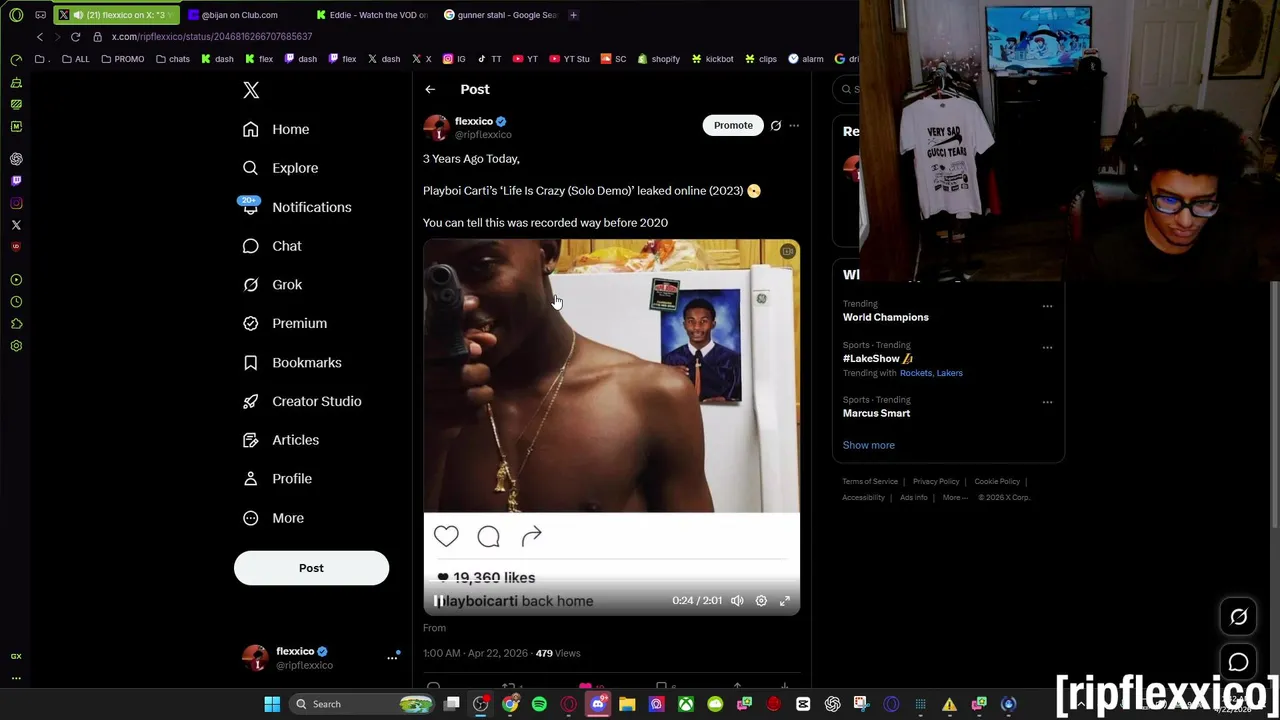Open YT Stu bookmark

point(569,59)
